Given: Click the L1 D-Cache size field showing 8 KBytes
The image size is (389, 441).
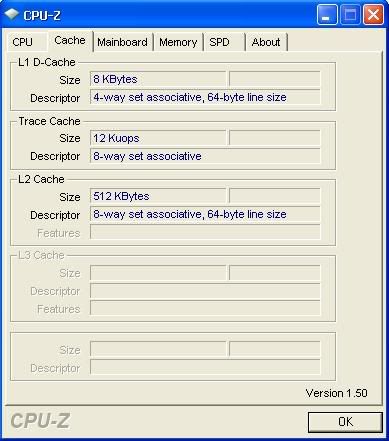Looking at the screenshot, I should click(x=158, y=79).
